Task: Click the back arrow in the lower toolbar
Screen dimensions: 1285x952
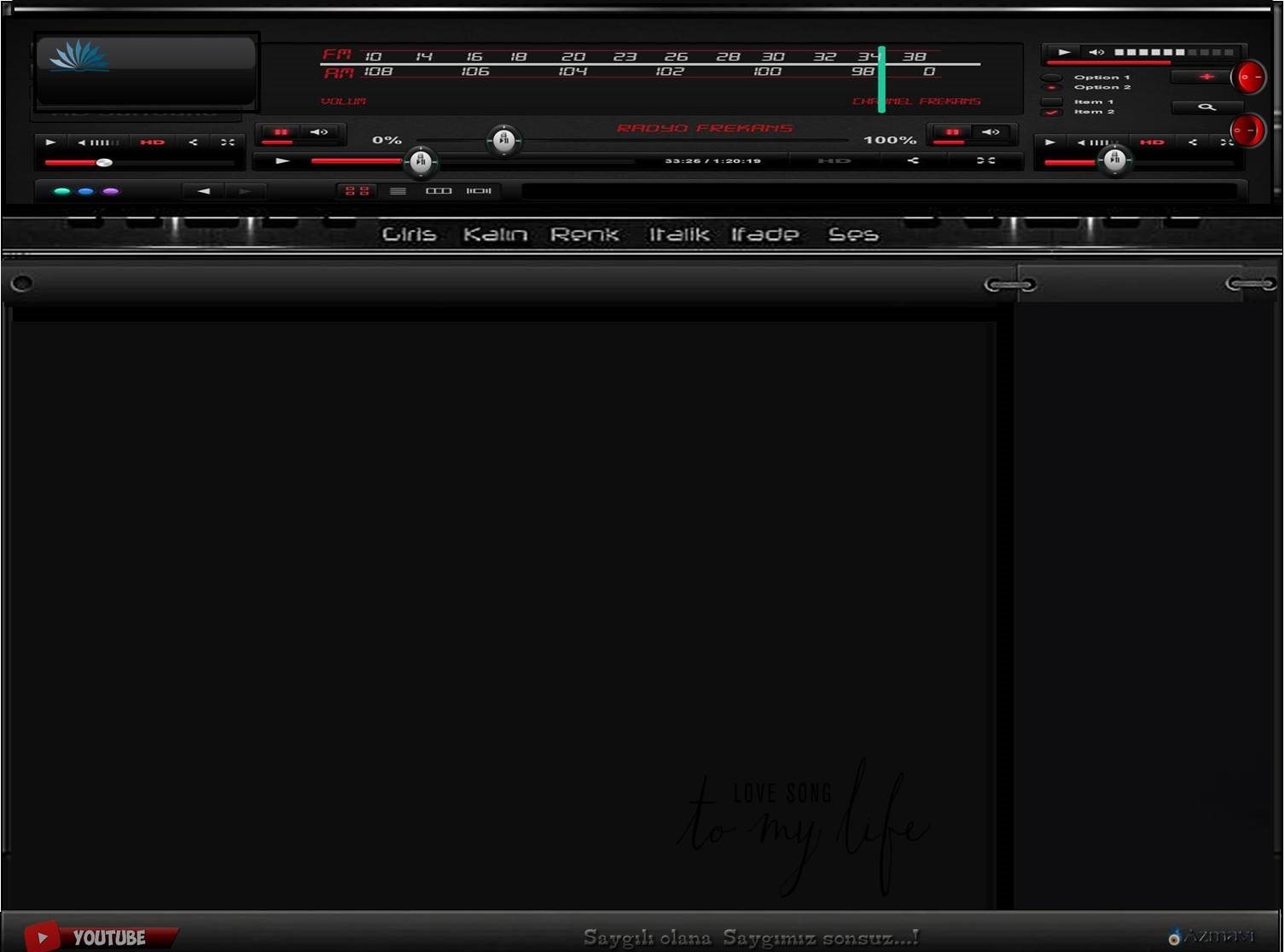Action: tap(204, 191)
